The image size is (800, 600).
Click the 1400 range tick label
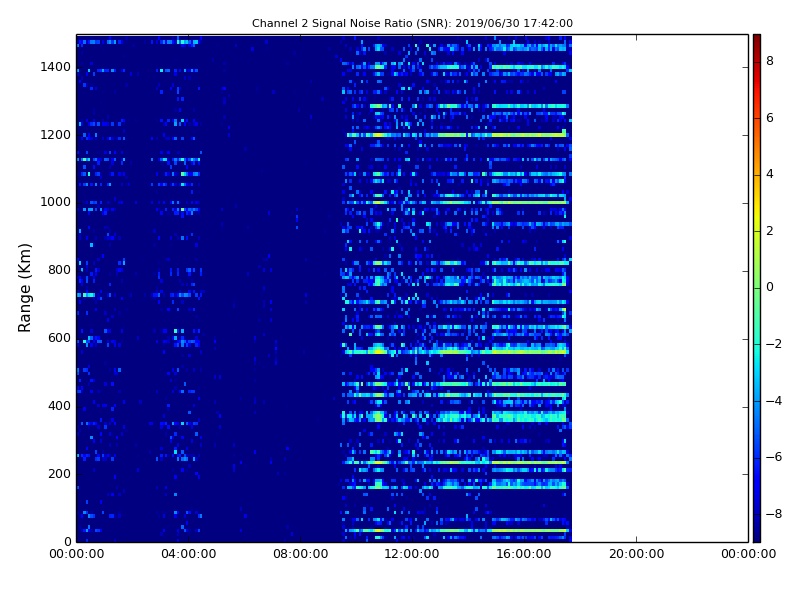[x=56, y=67]
